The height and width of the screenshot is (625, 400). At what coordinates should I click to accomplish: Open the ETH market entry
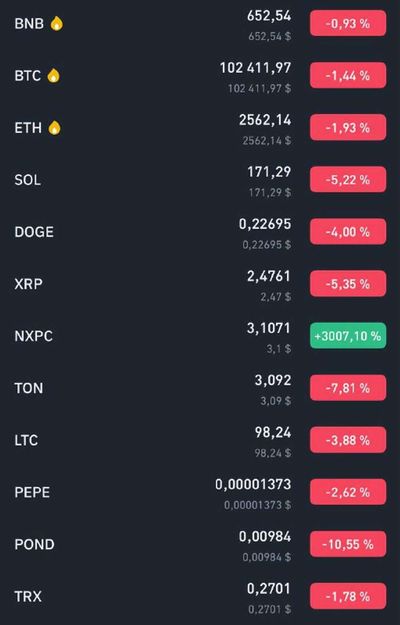coord(200,128)
